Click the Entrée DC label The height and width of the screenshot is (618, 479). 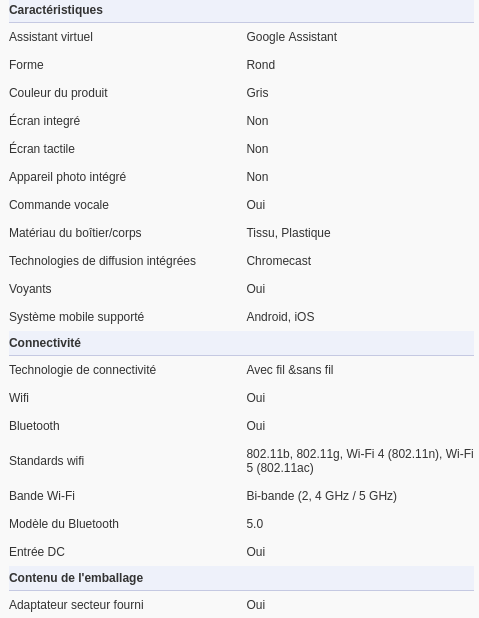click(x=37, y=552)
